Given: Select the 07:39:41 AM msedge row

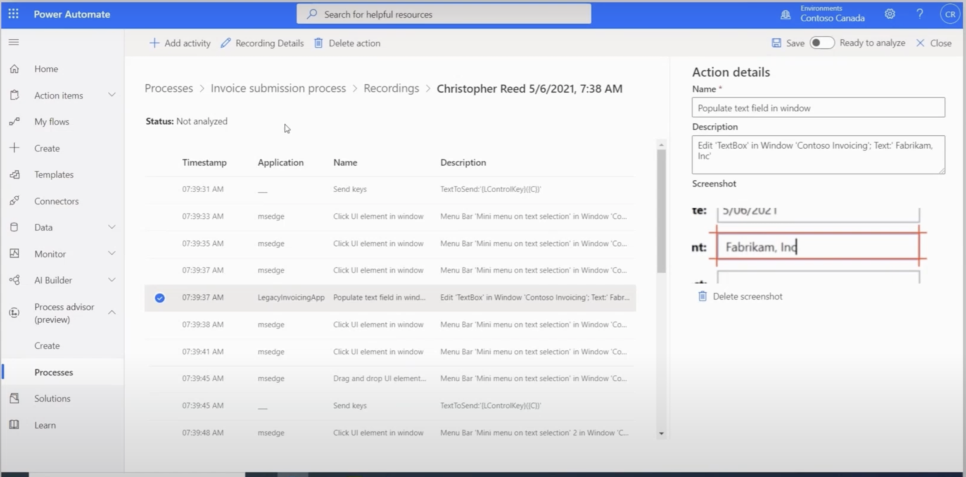Looking at the screenshot, I should coord(390,352).
